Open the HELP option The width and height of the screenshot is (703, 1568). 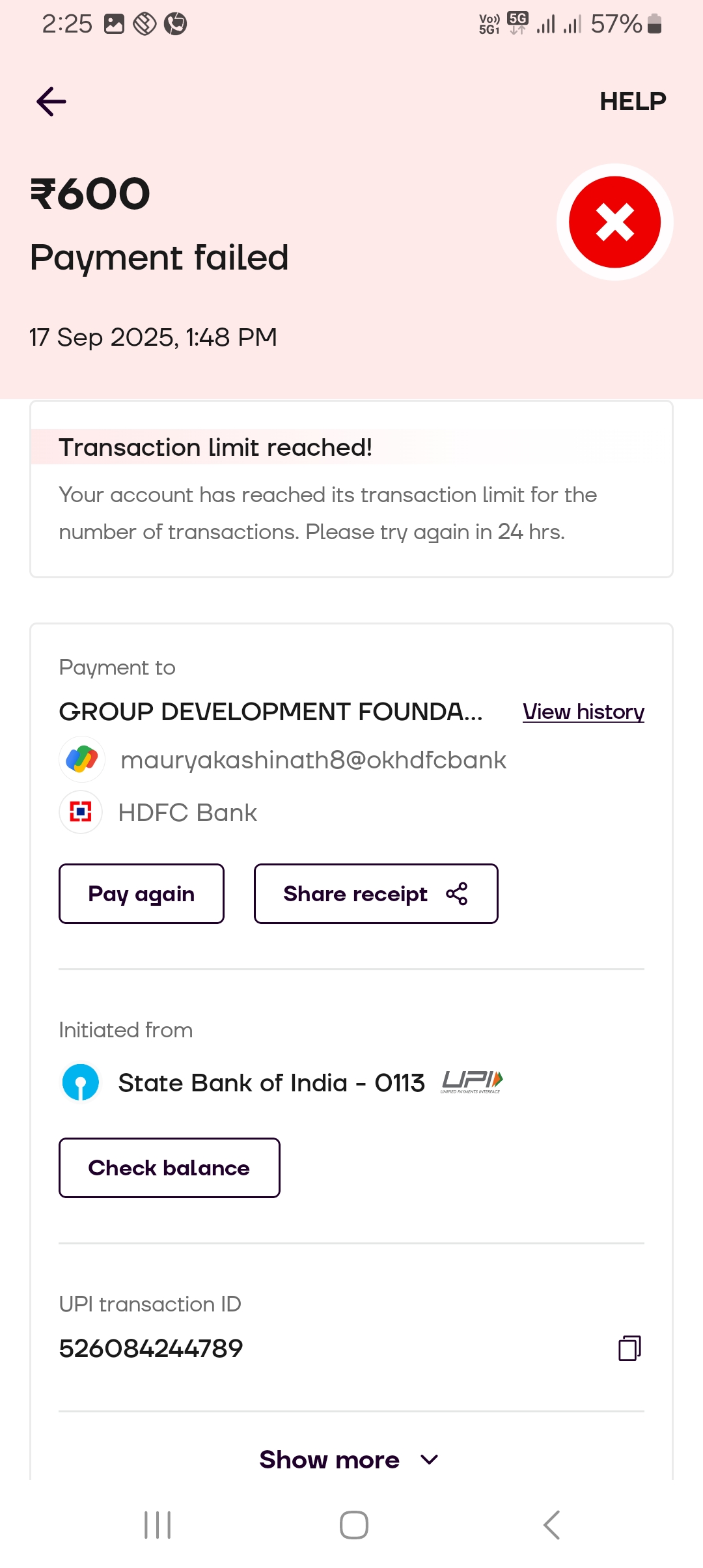(633, 102)
